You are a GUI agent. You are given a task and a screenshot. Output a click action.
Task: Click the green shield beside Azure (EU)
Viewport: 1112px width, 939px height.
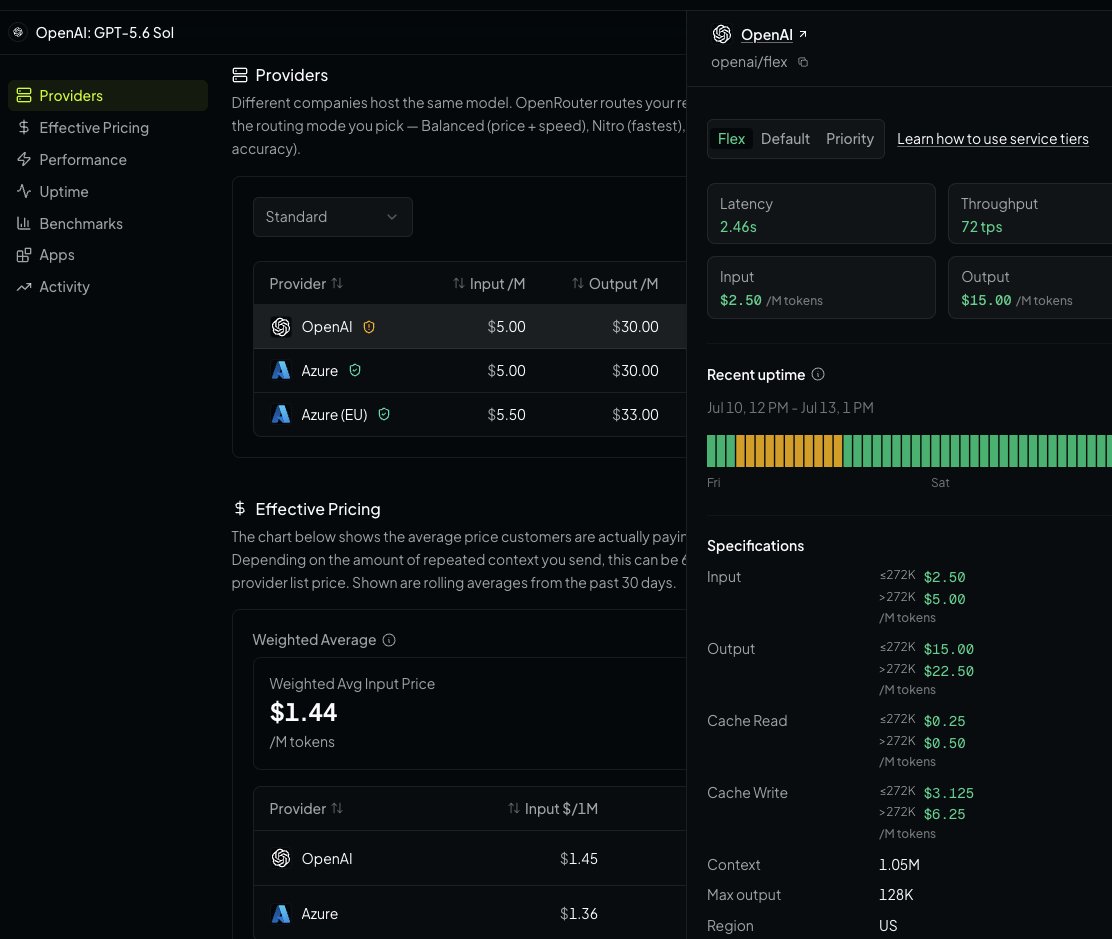[384, 414]
